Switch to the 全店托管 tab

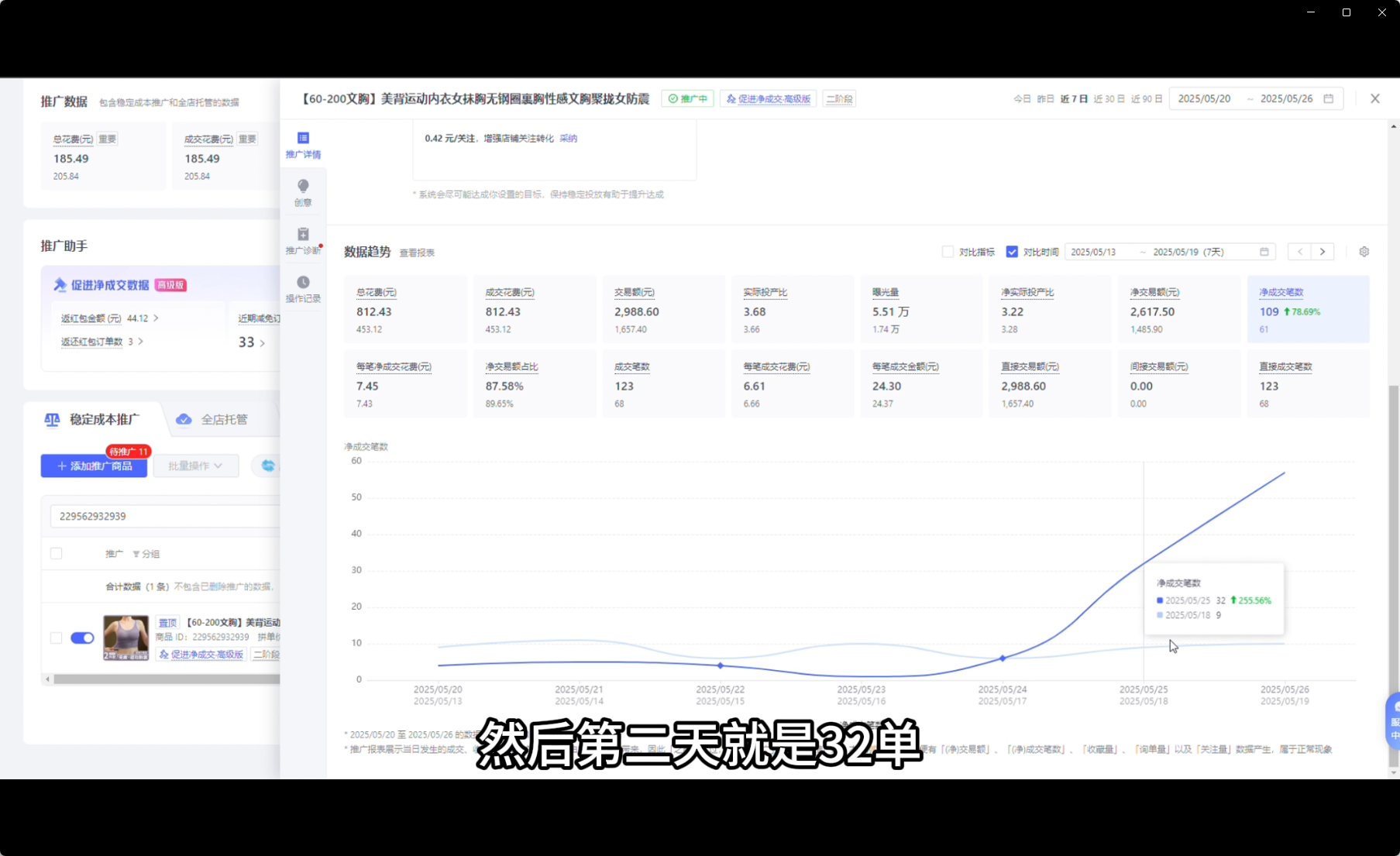(212, 419)
